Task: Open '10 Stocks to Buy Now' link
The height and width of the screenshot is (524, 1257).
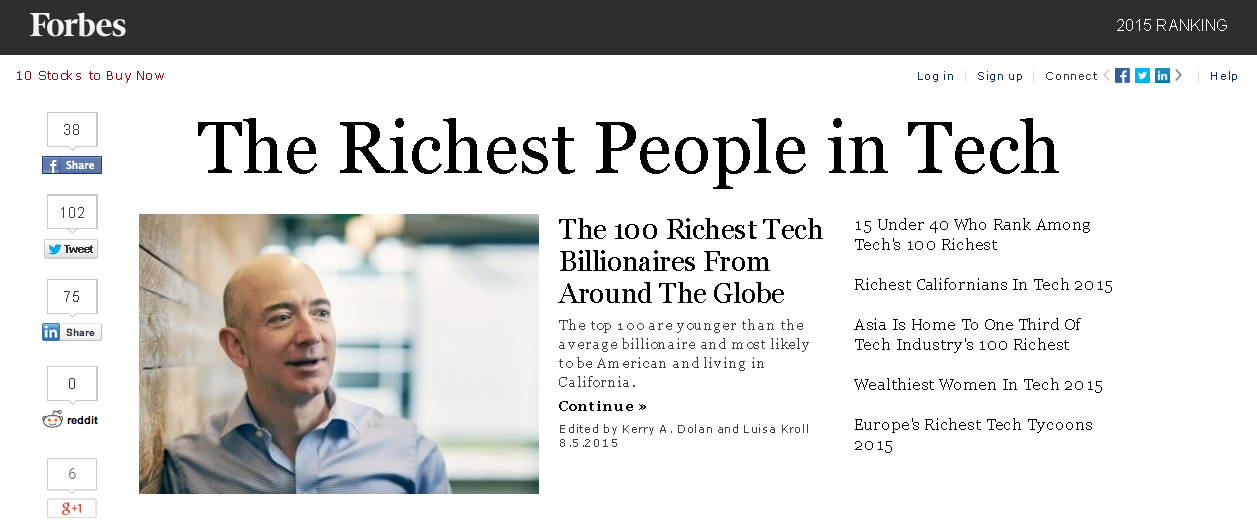Action: click(x=90, y=76)
